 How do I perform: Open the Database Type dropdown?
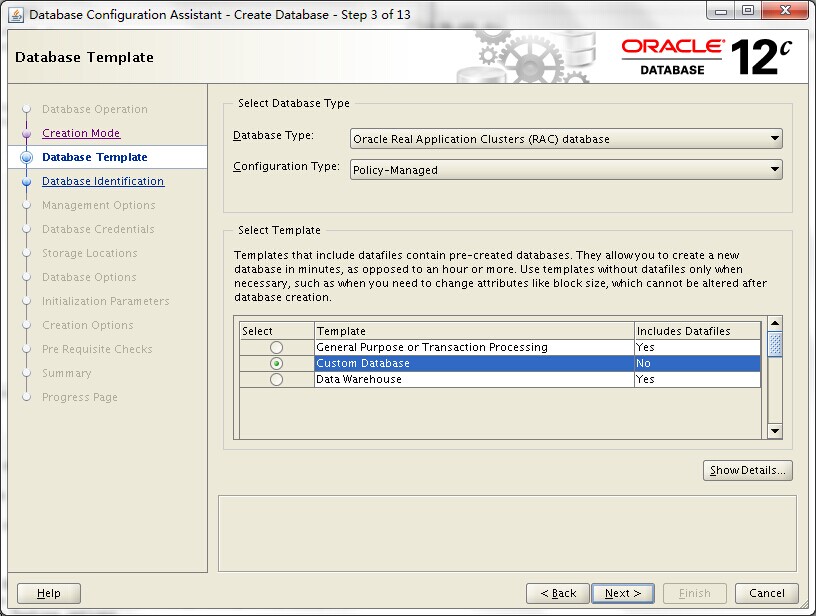pos(566,139)
